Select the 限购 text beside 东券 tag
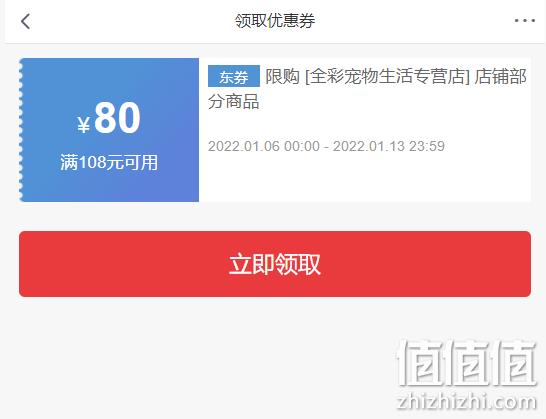The width and height of the screenshot is (546, 419). click(x=282, y=76)
